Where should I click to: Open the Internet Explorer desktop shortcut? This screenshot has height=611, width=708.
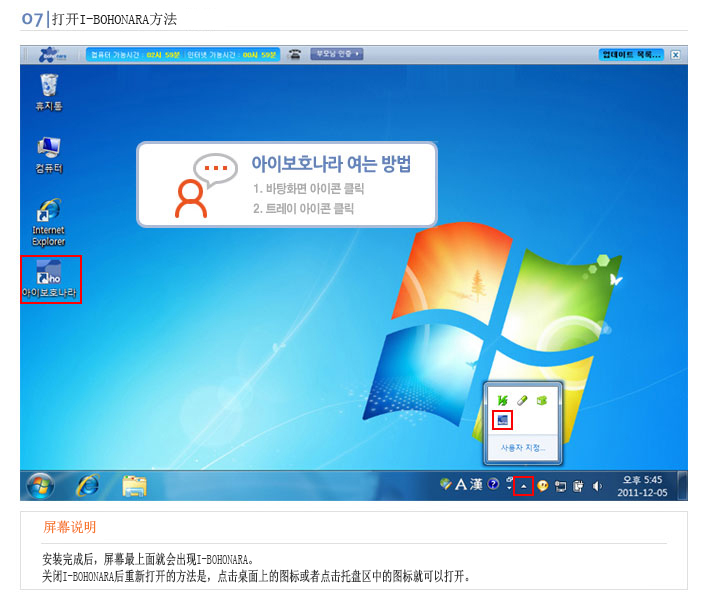(x=49, y=222)
